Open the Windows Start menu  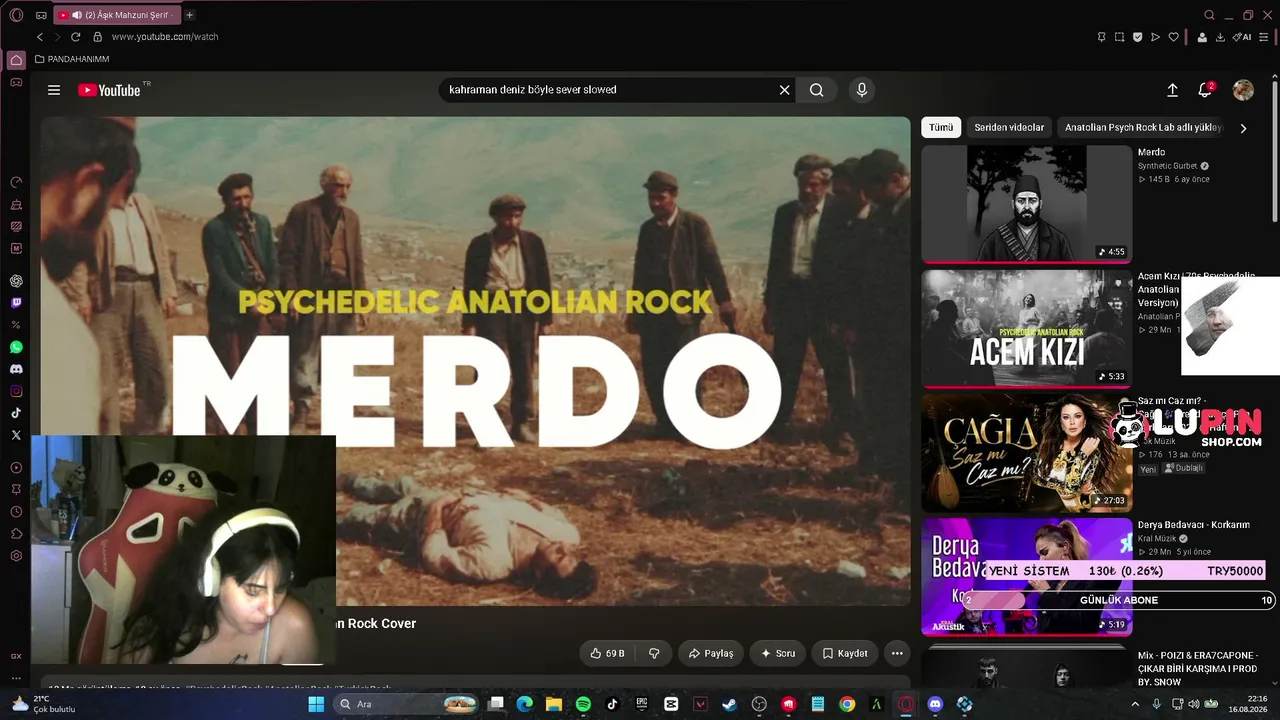point(316,704)
